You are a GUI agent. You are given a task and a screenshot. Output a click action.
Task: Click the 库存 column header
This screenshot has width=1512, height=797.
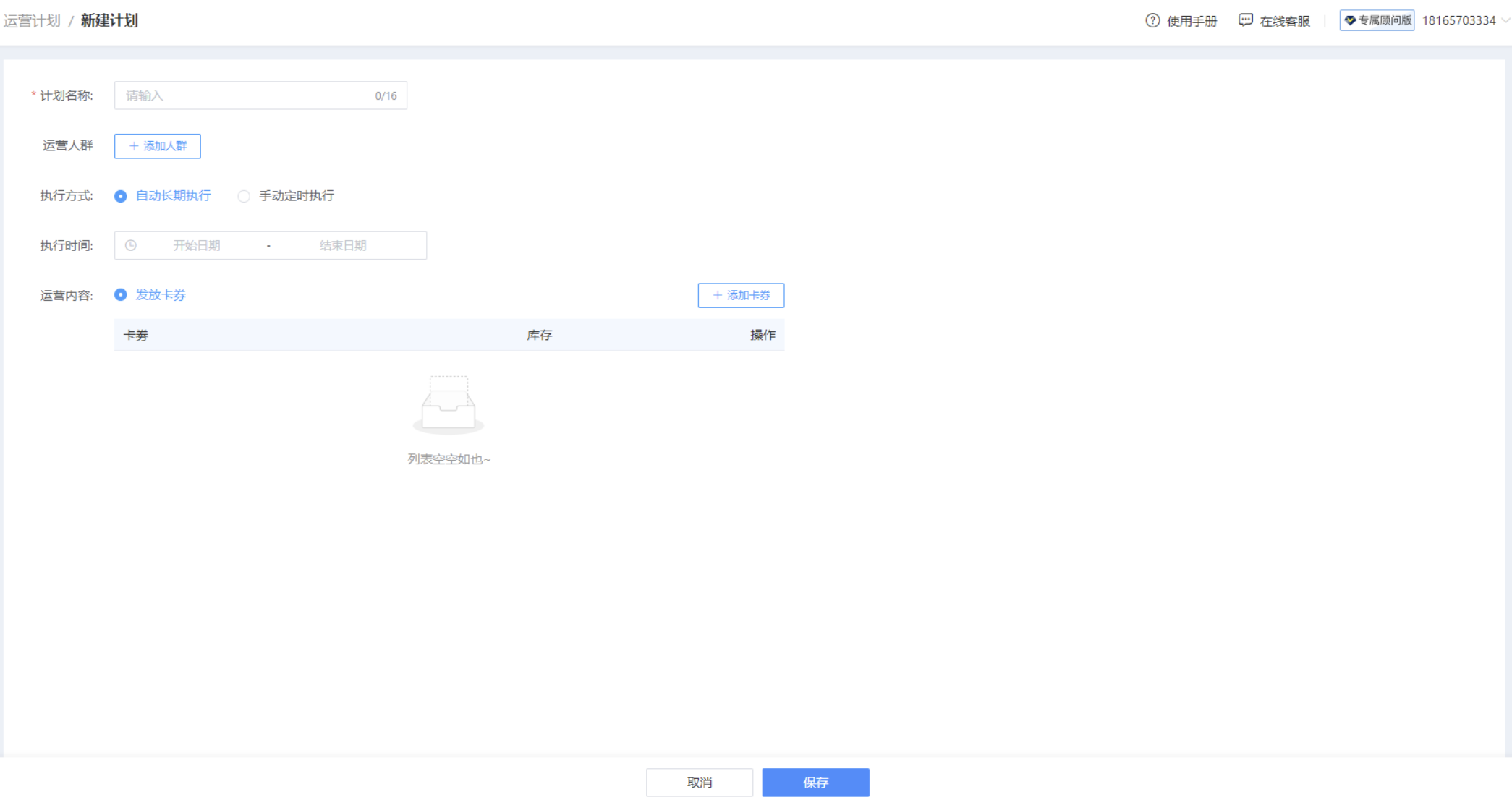[539, 335]
